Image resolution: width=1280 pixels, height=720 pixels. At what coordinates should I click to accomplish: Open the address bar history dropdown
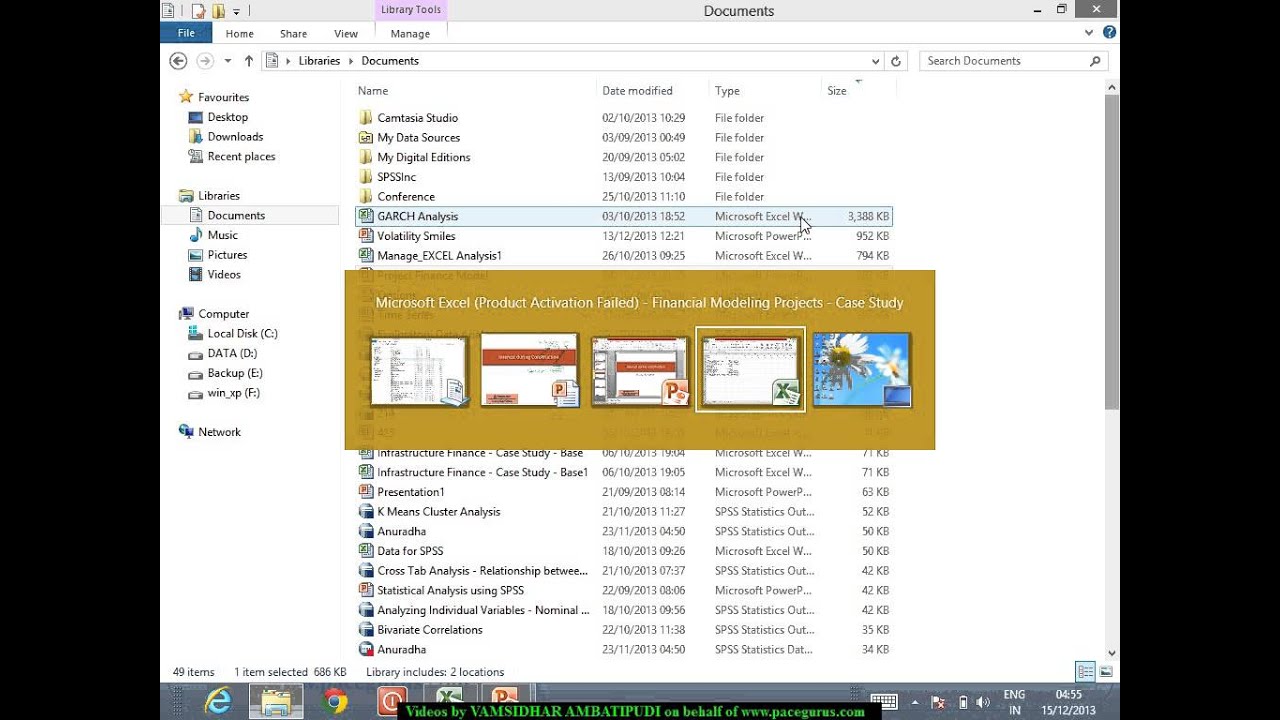tap(876, 61)
